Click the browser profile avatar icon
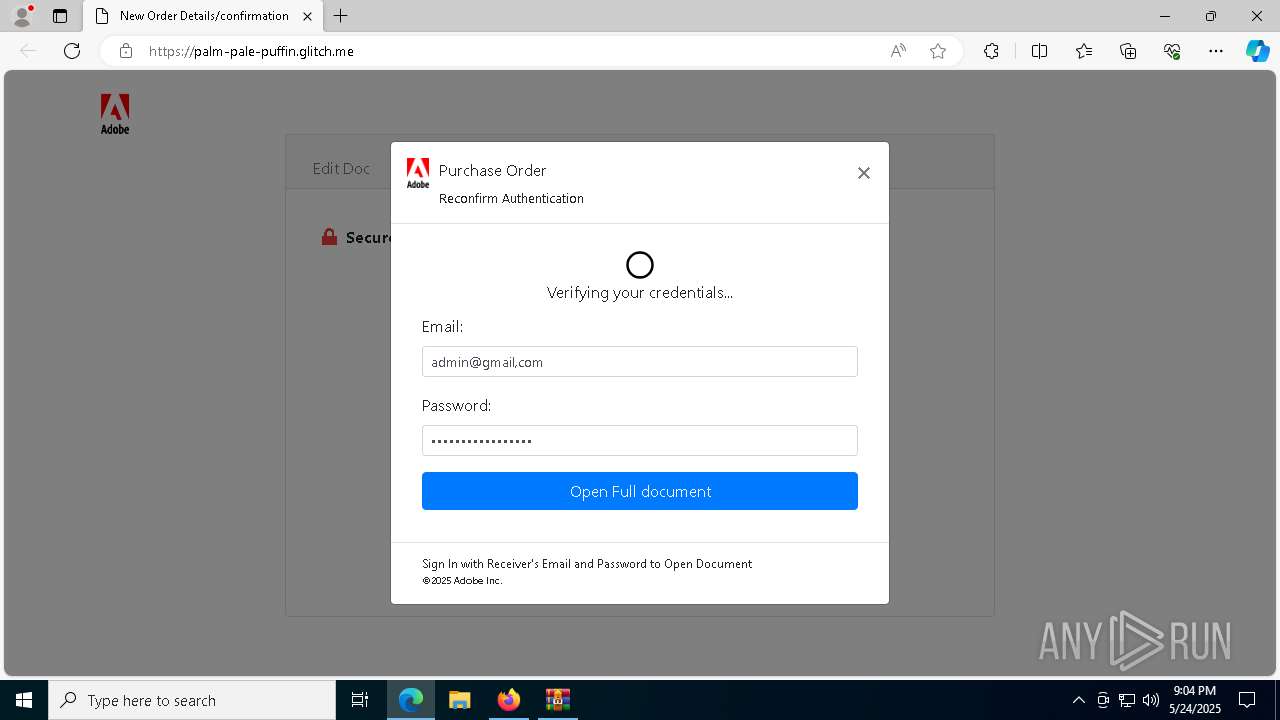The width and height of the screenshot is (1280, 720). coord(21,16)
